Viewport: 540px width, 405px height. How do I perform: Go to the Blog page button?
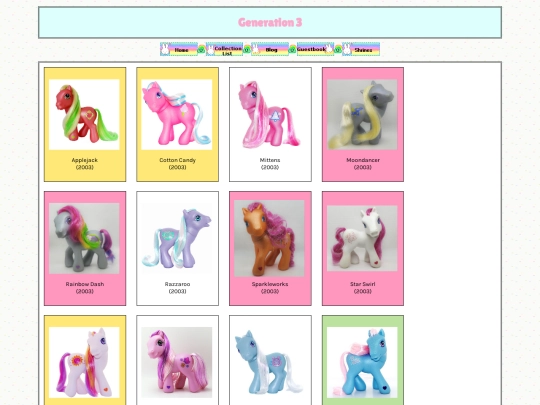click(x=270, y=49)
